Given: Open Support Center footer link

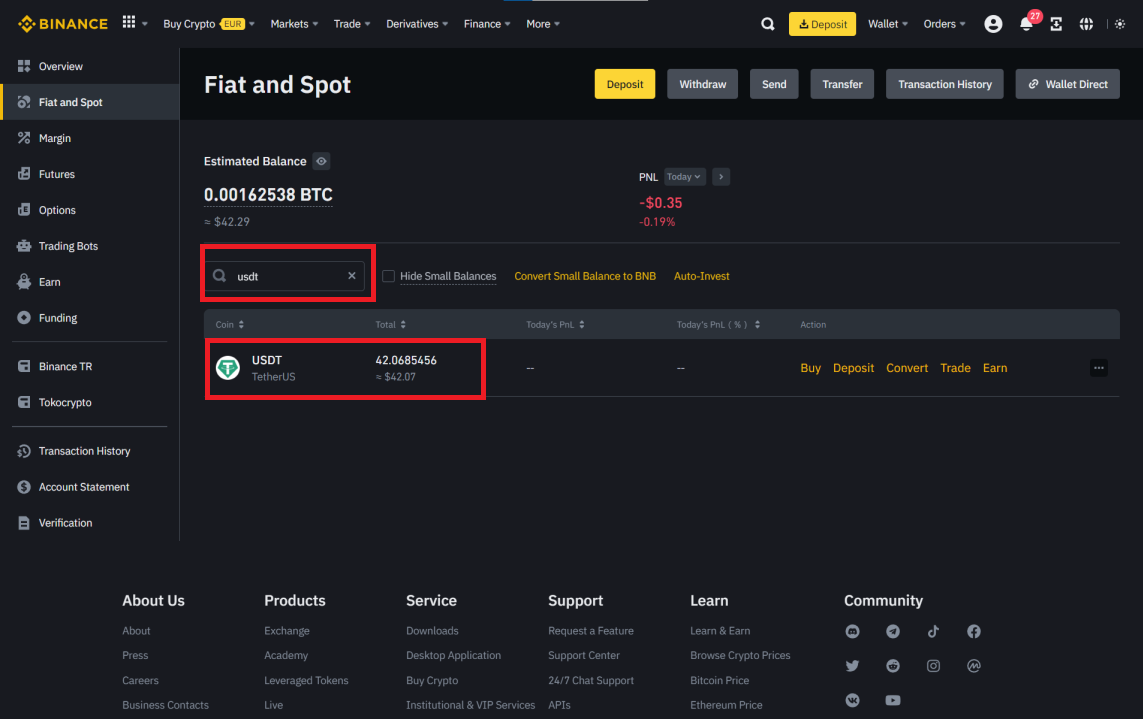Looking at the screenshot, I should (x=584, y=655).
